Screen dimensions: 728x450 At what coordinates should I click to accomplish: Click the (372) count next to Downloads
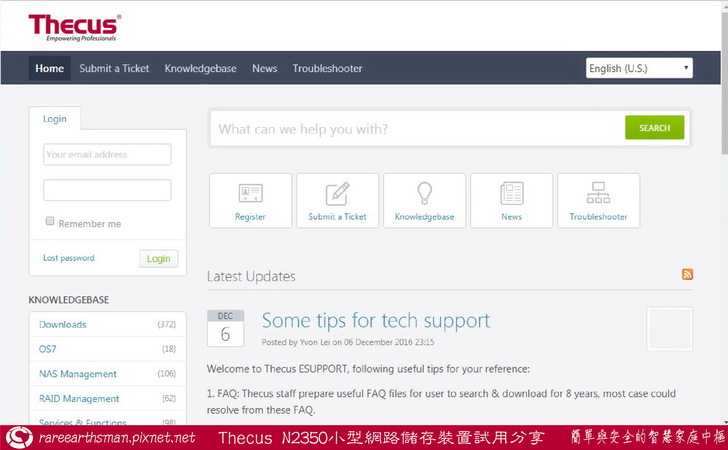(167, 324)
